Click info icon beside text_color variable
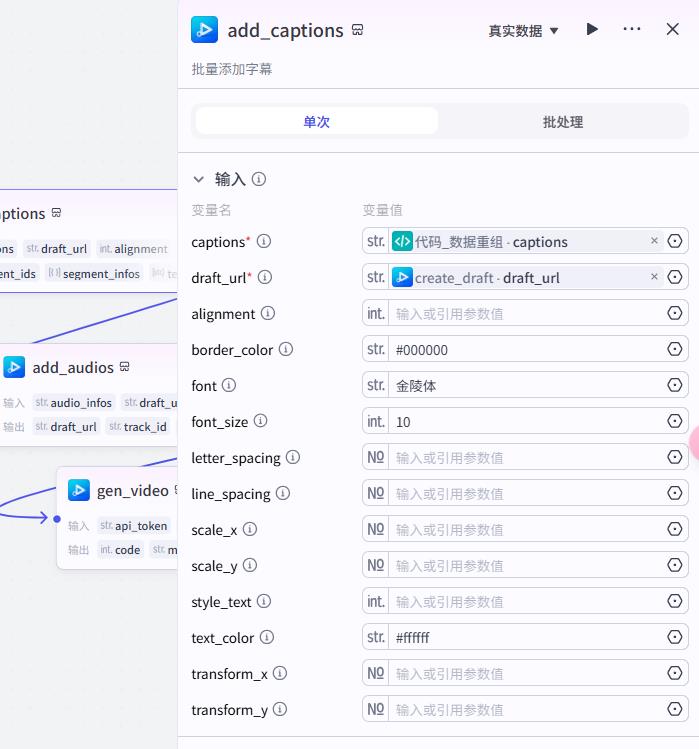Viewport: 699px width, 749px height. [x=267, y=637]
